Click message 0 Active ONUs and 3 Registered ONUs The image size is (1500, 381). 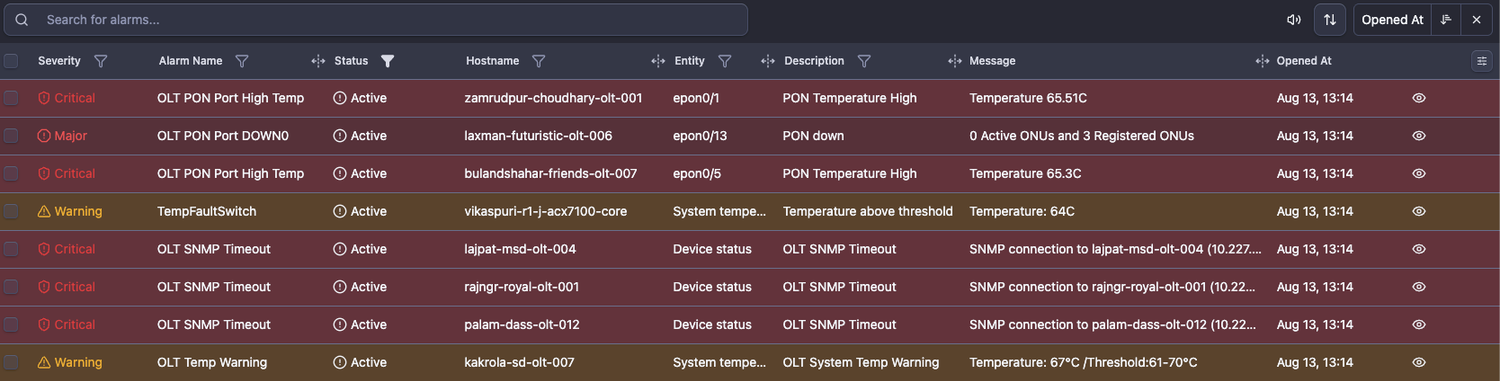point(1082,136)
